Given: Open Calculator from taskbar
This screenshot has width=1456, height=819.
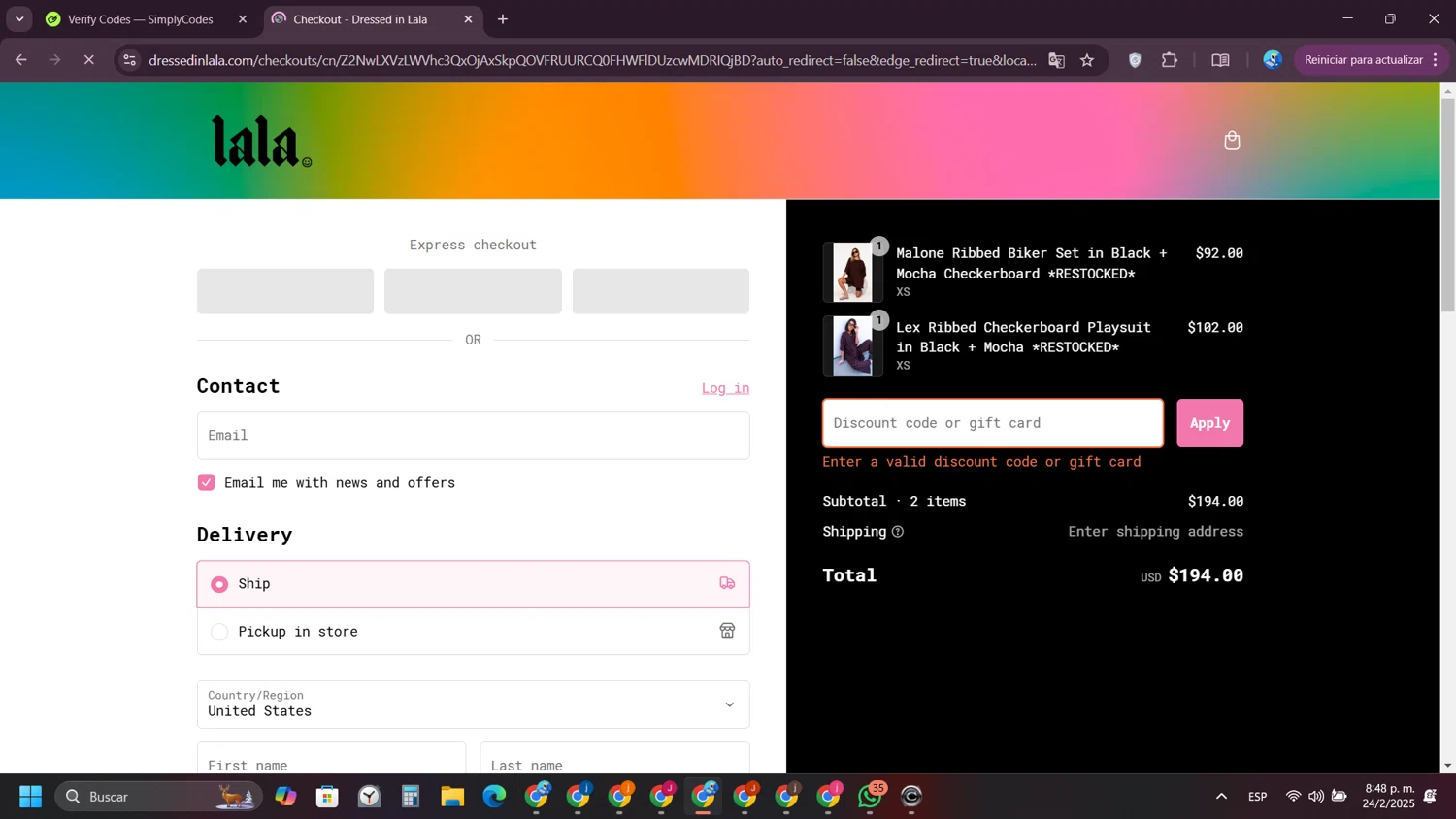Looking at the screenshot, I should pyautogui.click(x=411, y=797).
